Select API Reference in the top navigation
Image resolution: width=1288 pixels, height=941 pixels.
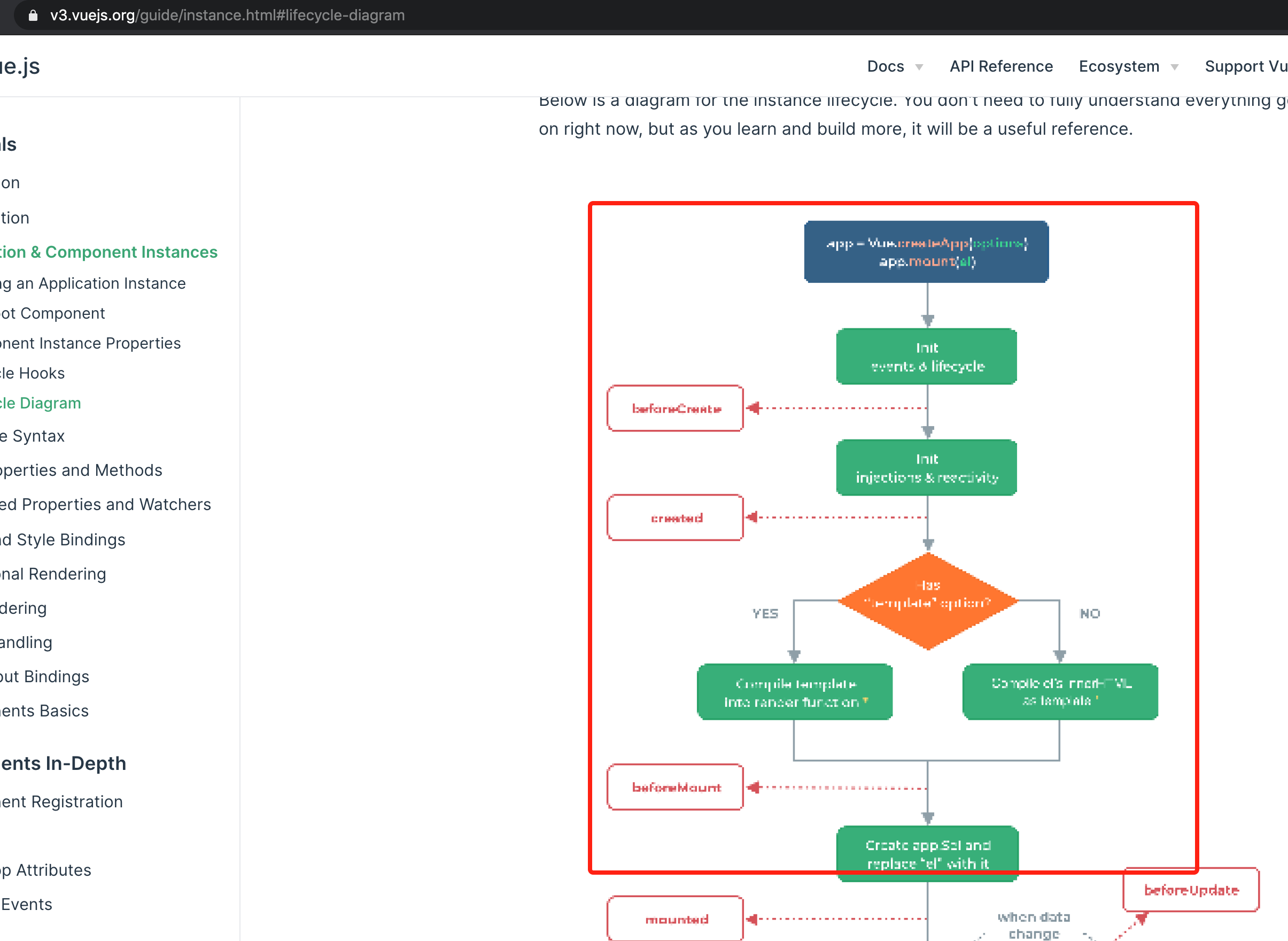(x=1001, y=66)
